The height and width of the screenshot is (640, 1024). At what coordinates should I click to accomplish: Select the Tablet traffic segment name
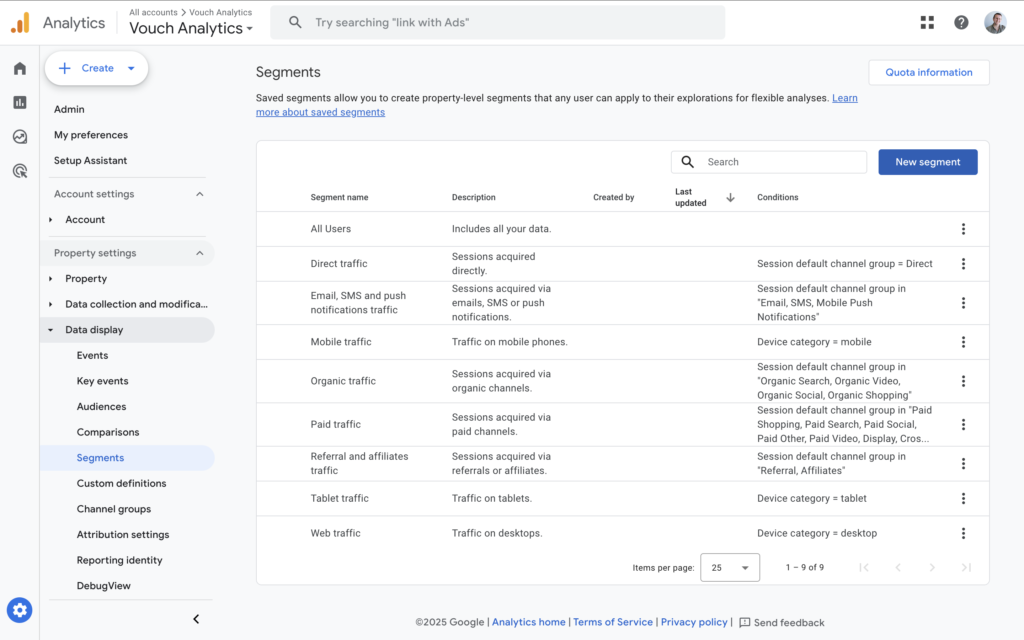tap(340, 498)
